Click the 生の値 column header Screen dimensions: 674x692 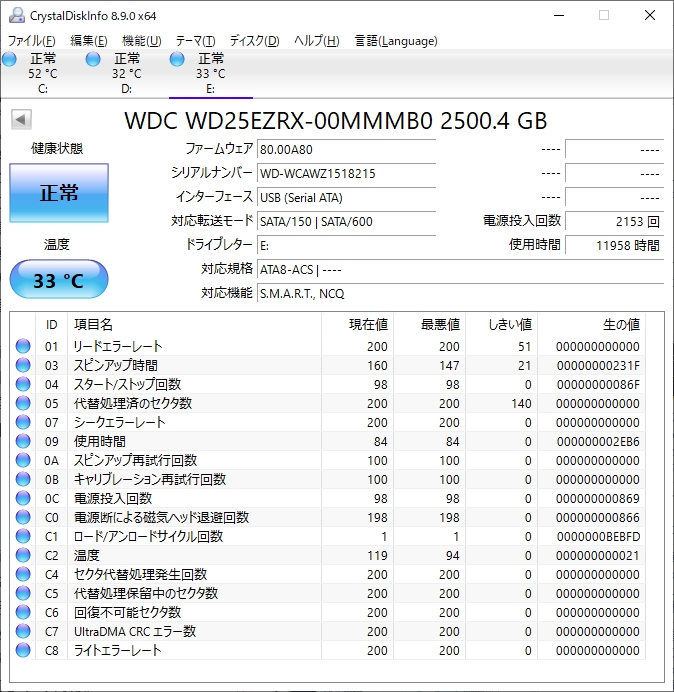pyautogui.click(x=591, y=325)
